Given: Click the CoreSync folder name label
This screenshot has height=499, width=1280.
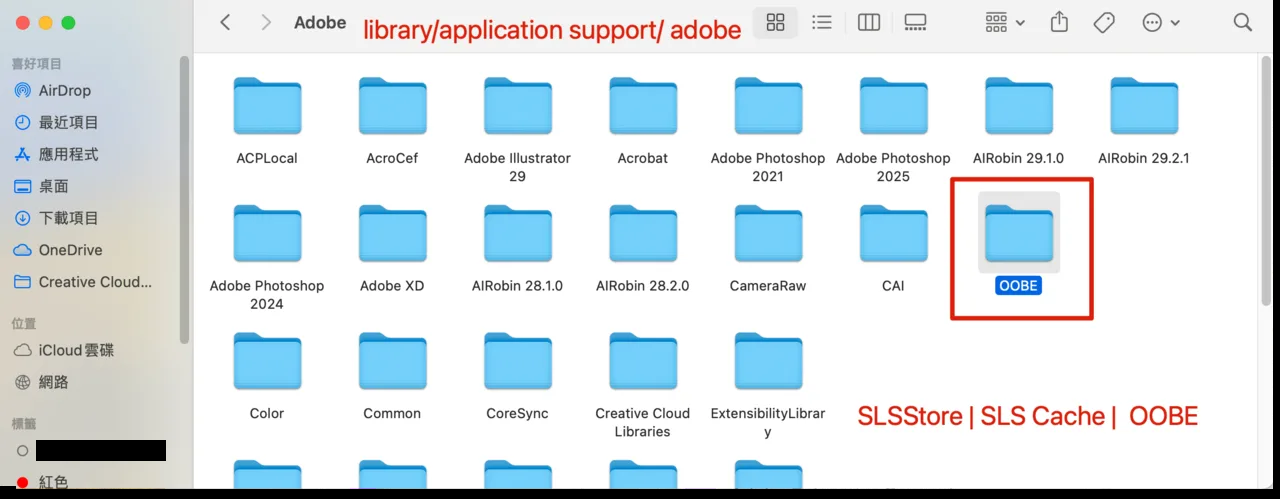Looking at the screenshot, I should coord(518,413).
